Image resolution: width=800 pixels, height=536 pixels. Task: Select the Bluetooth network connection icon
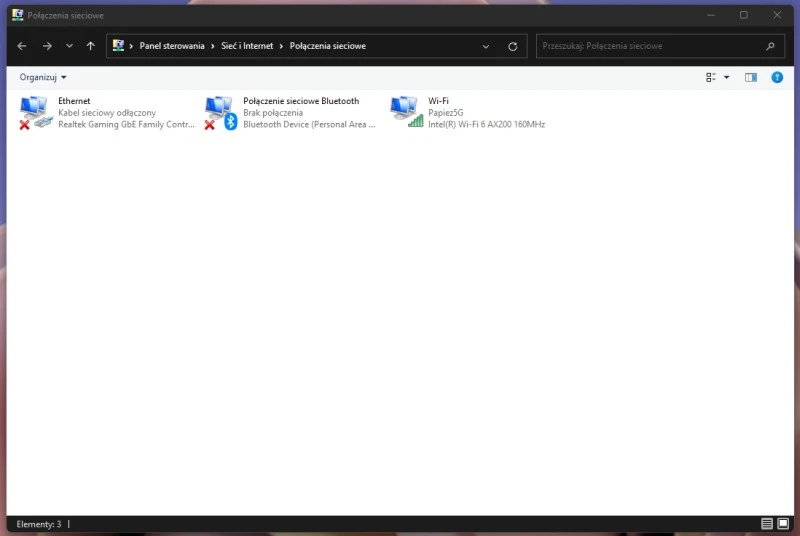point(221,113)
